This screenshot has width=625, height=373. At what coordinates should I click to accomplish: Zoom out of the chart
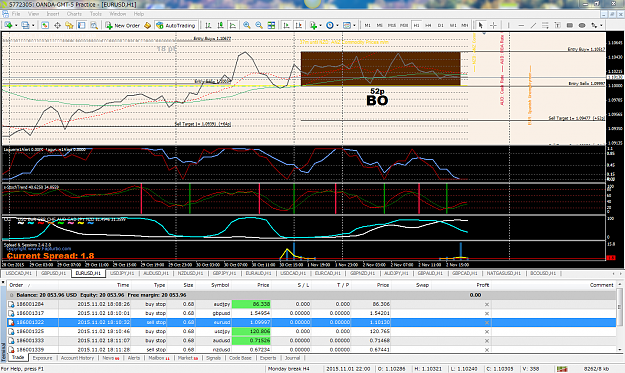(259, 25)
